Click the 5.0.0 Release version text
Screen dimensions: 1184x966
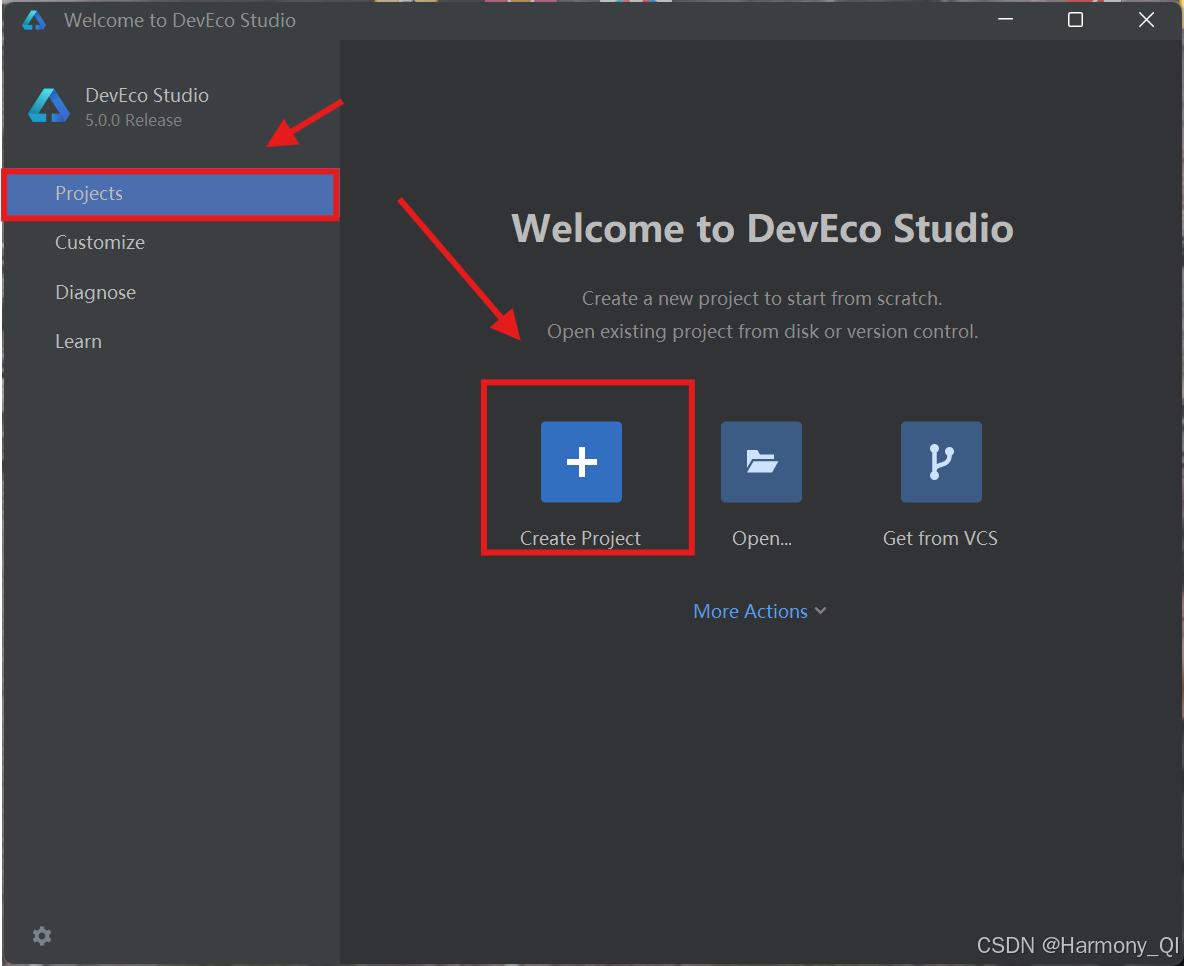pyautogui.click(x=133, y=121)
